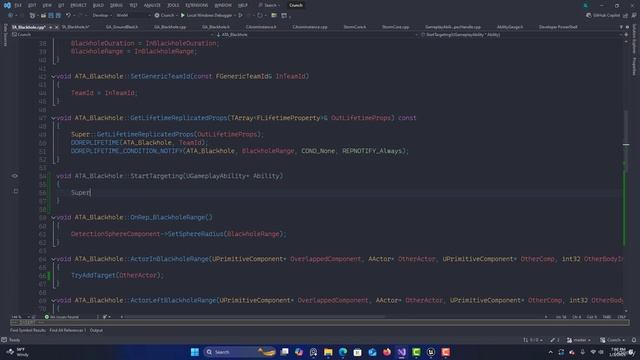This screenshot has height=360, width=640.
Task: Click the Visual Studio taskbar icon
Action: pyautogui.click(x=402, y=352)
